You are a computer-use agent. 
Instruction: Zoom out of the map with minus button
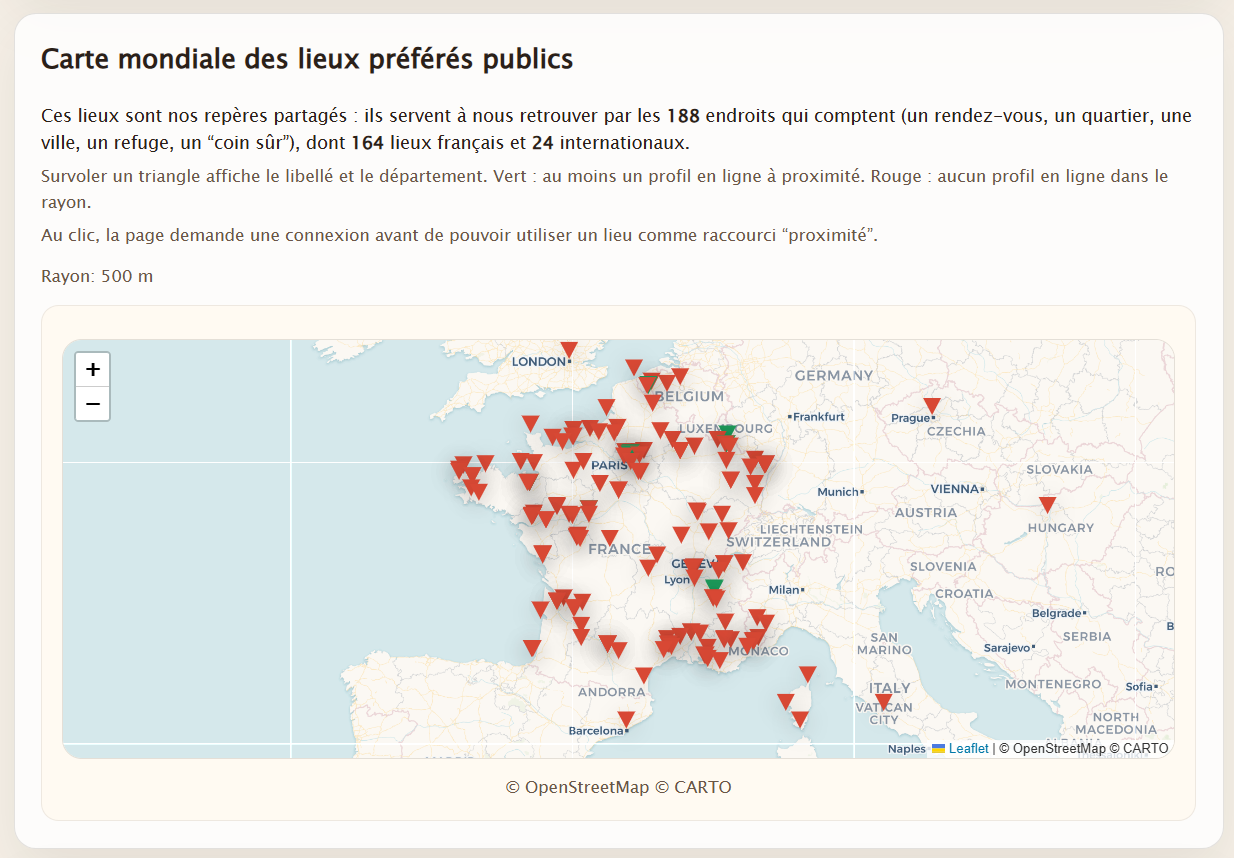pyautogui.click(x=93, y=403)
